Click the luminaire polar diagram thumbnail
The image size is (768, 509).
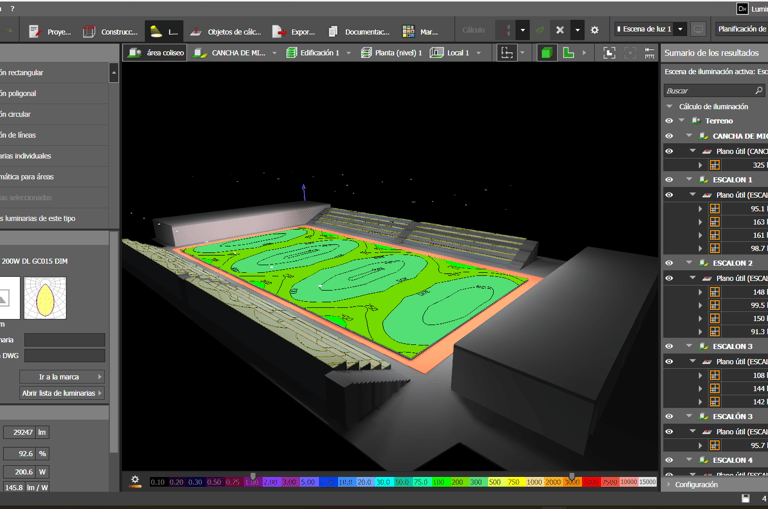(45, 298)
